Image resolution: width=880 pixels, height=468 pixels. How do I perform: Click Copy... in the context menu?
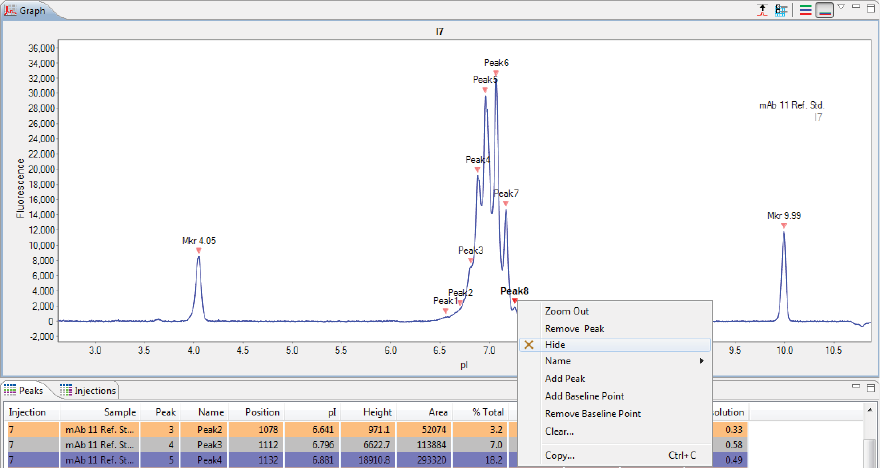(559, 455)
